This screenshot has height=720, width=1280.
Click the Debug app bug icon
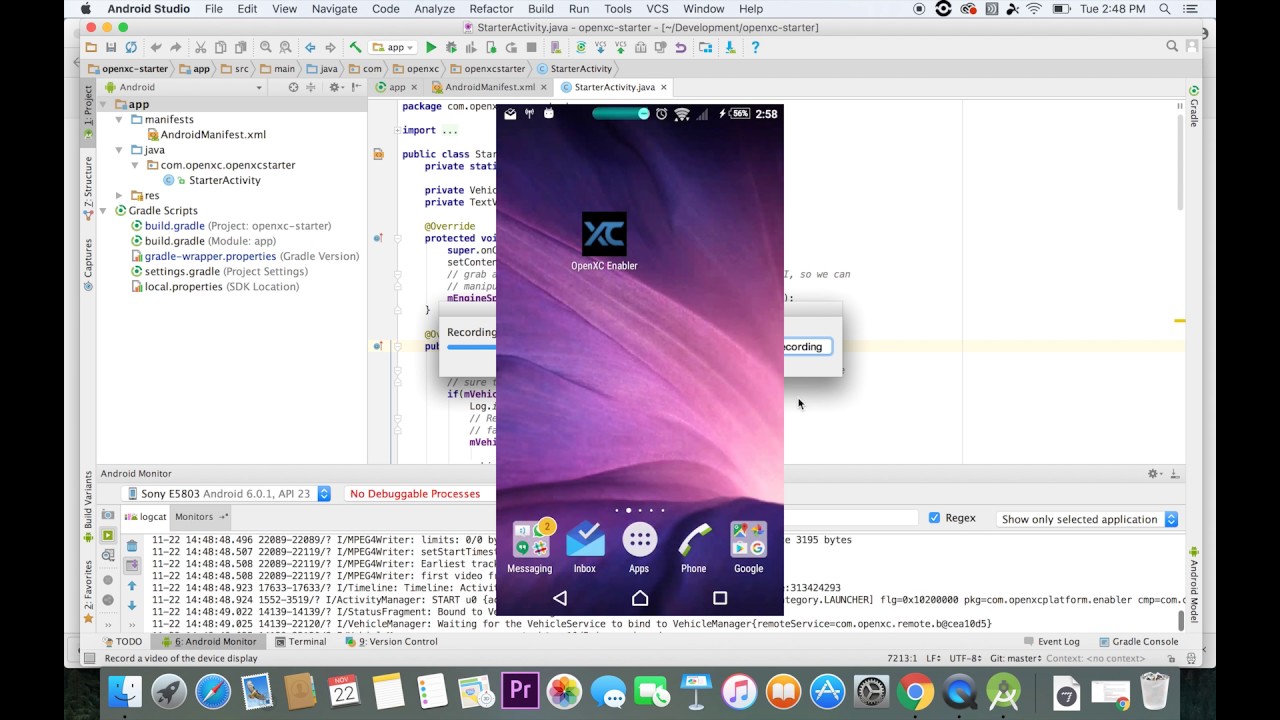451,47
